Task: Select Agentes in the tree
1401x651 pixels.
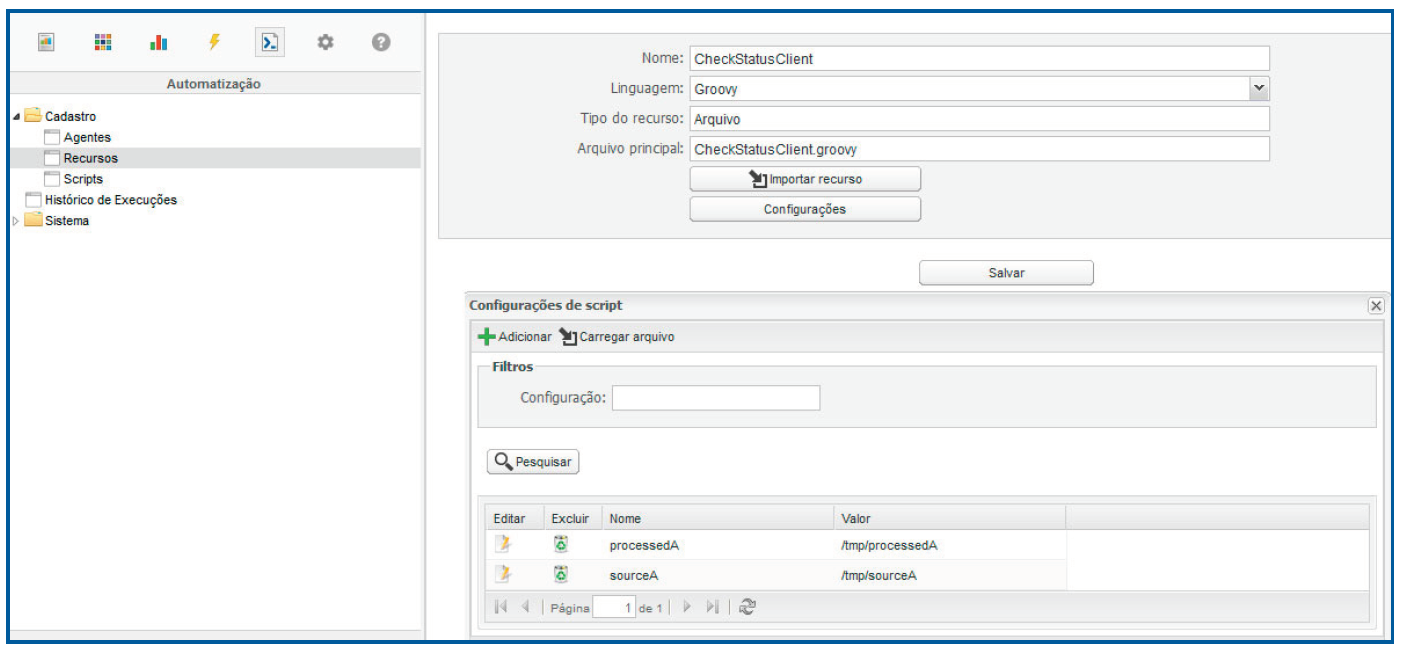Action: (x=87, y=137)
